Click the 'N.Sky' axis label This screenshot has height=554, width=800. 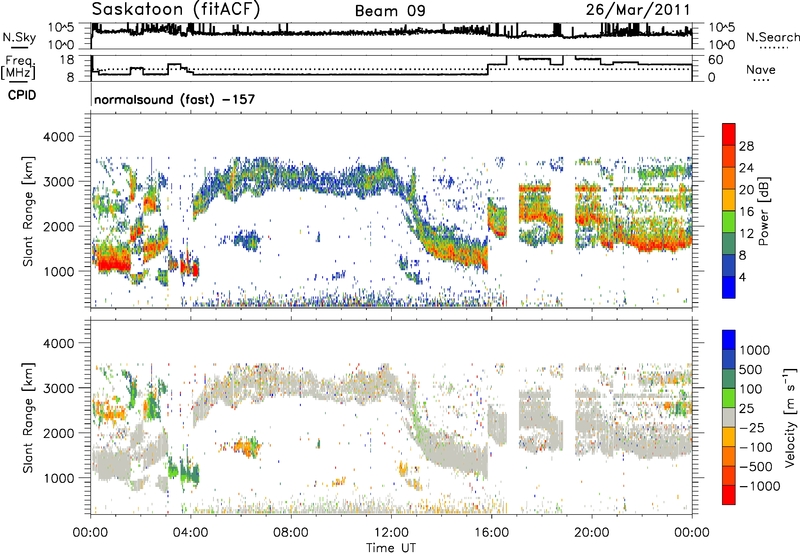19,37
